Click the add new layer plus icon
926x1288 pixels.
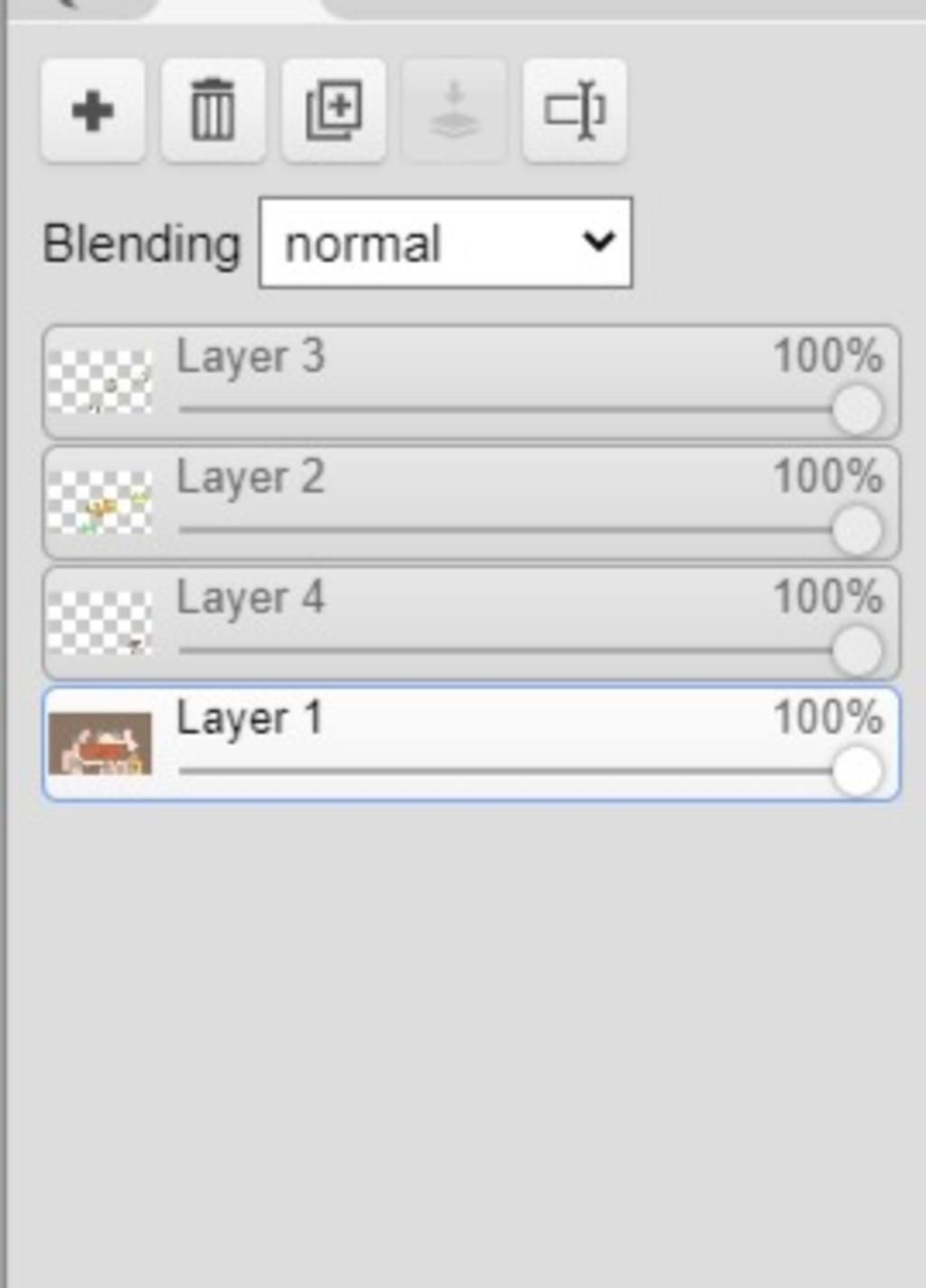(x=92, y=111)
